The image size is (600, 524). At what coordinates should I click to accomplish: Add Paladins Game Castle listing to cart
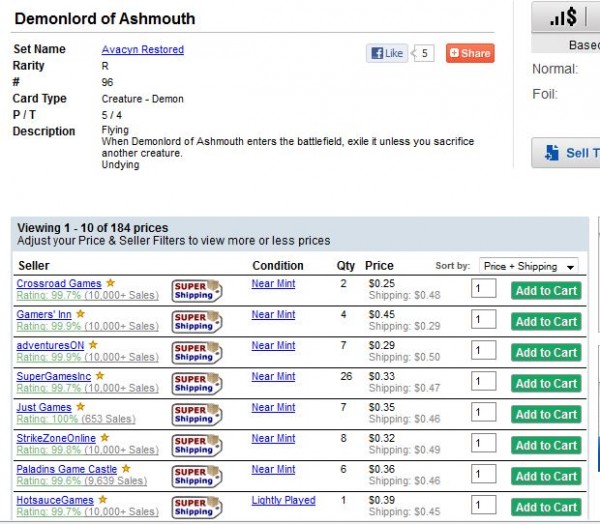(x=545, y=476)
